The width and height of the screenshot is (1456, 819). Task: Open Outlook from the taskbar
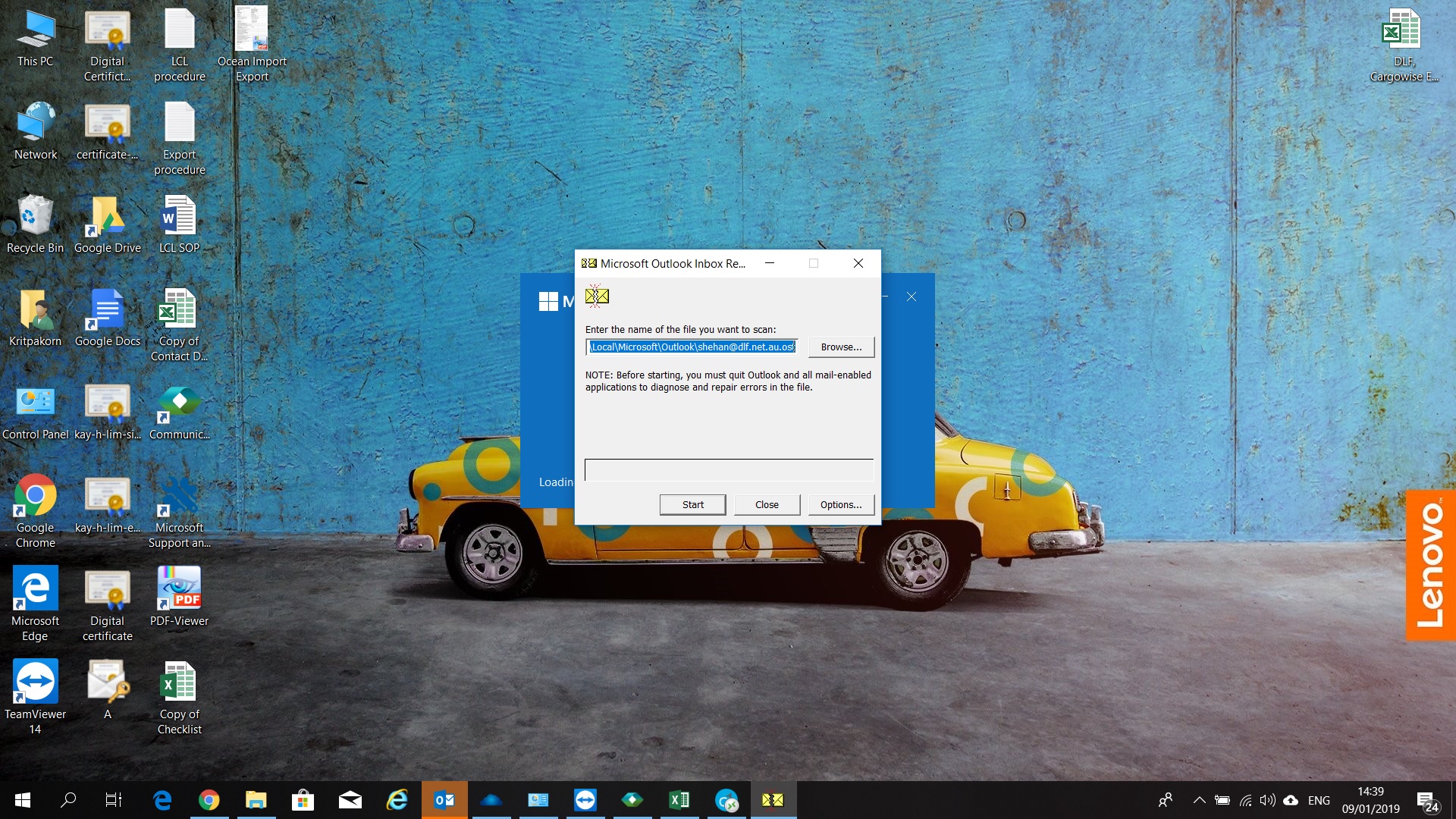point(444,800)
